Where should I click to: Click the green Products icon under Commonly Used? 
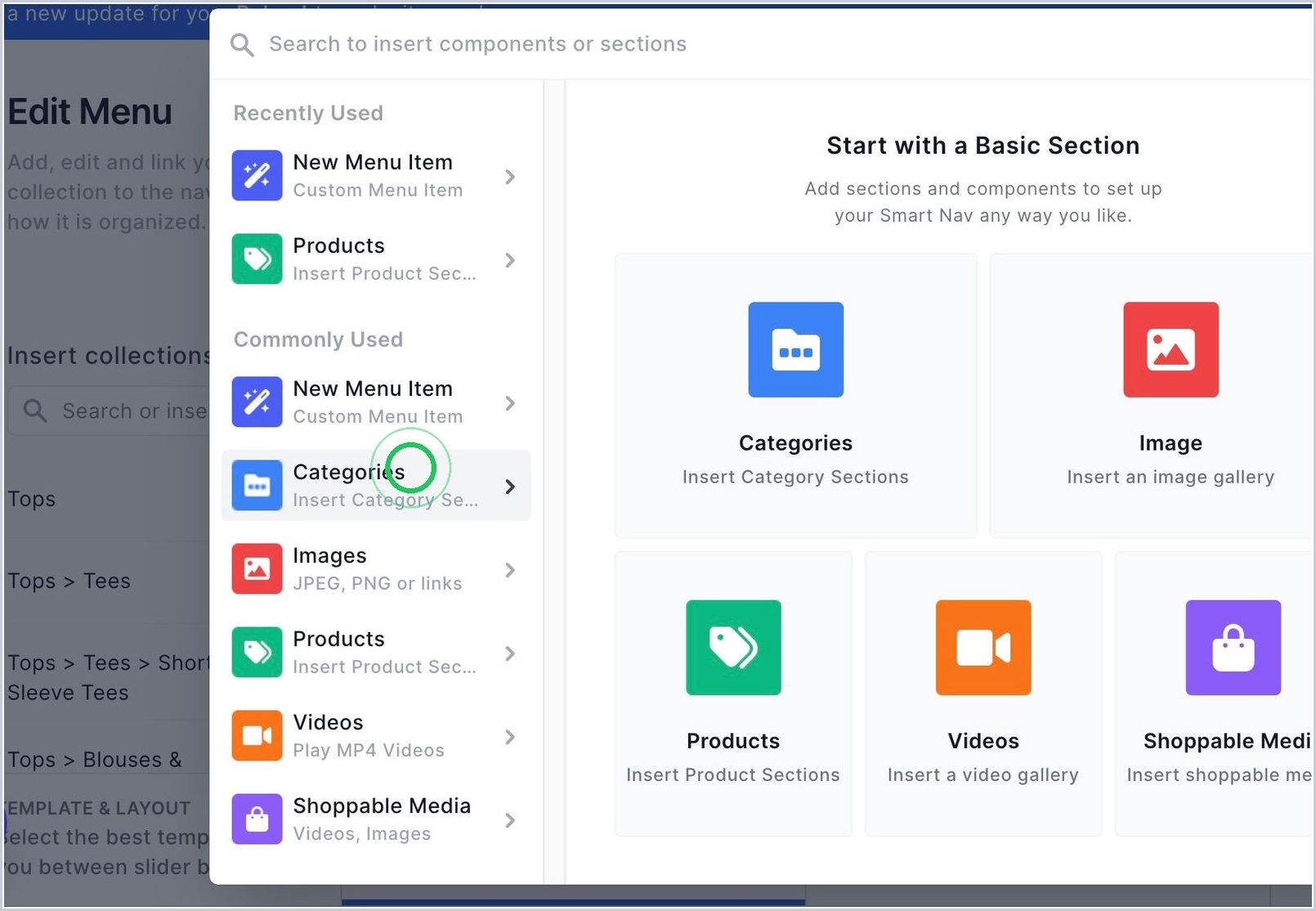(x=257, y=653)
